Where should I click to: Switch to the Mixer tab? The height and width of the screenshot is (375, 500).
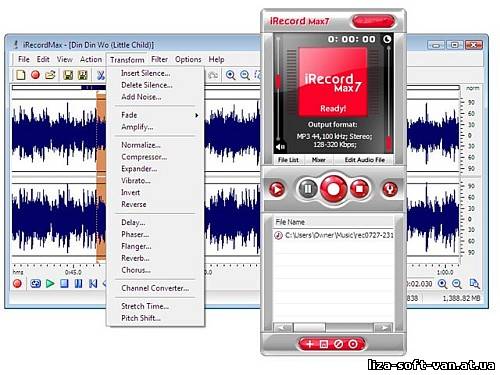point(318,160)
